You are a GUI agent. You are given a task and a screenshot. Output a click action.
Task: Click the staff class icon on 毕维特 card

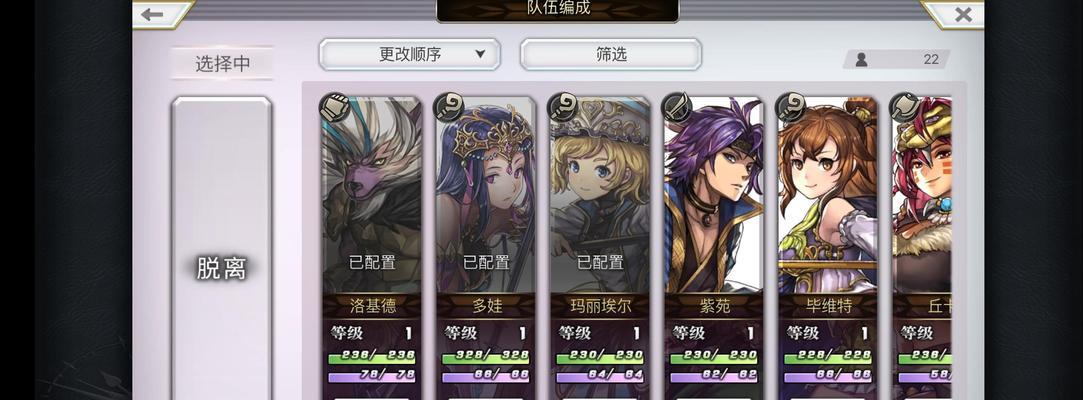click(x=790, y=108)
